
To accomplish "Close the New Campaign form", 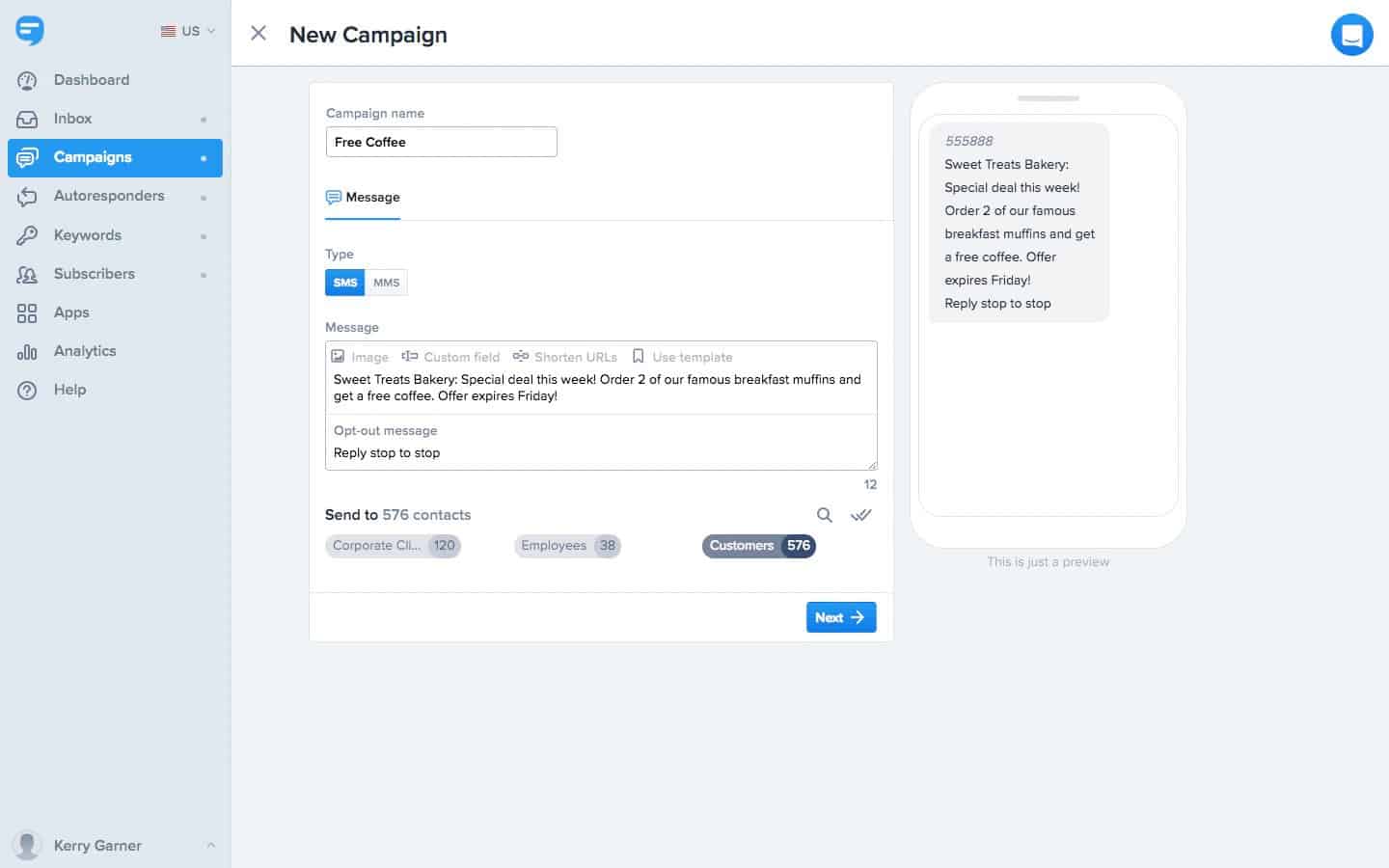I will [x=259, y=34].
